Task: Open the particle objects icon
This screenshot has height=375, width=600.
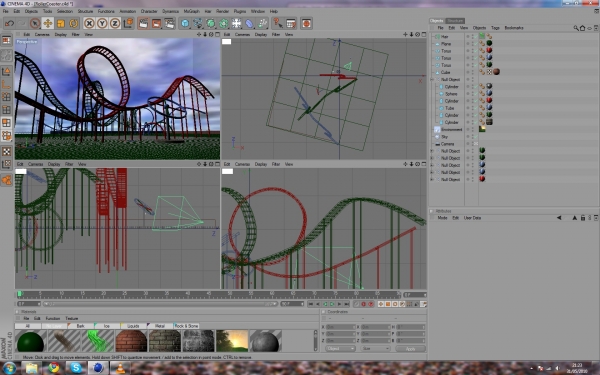Action: 262,23
